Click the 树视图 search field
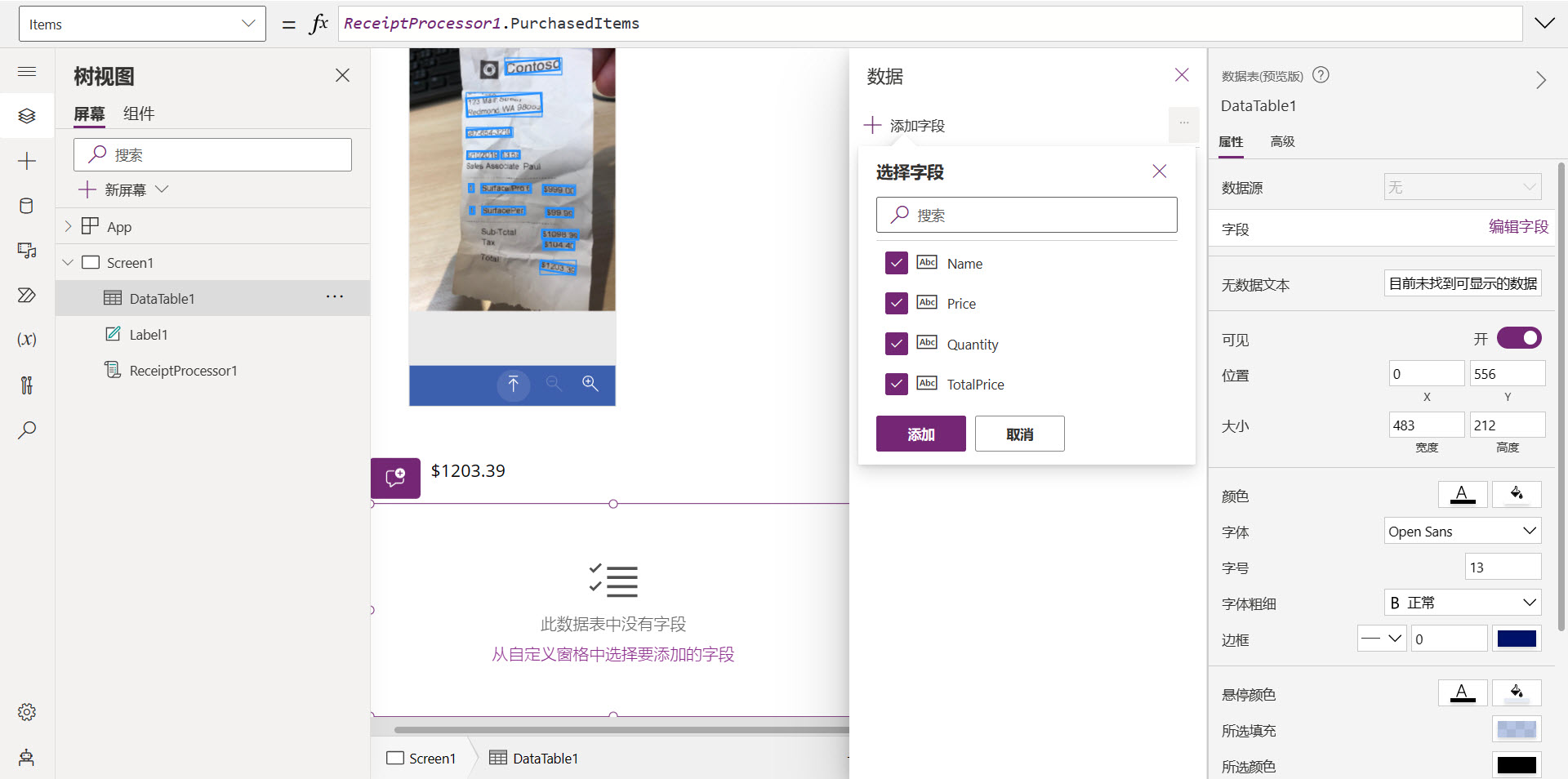1568x779 pixels. pyautogui.click(x=212, y=154)
